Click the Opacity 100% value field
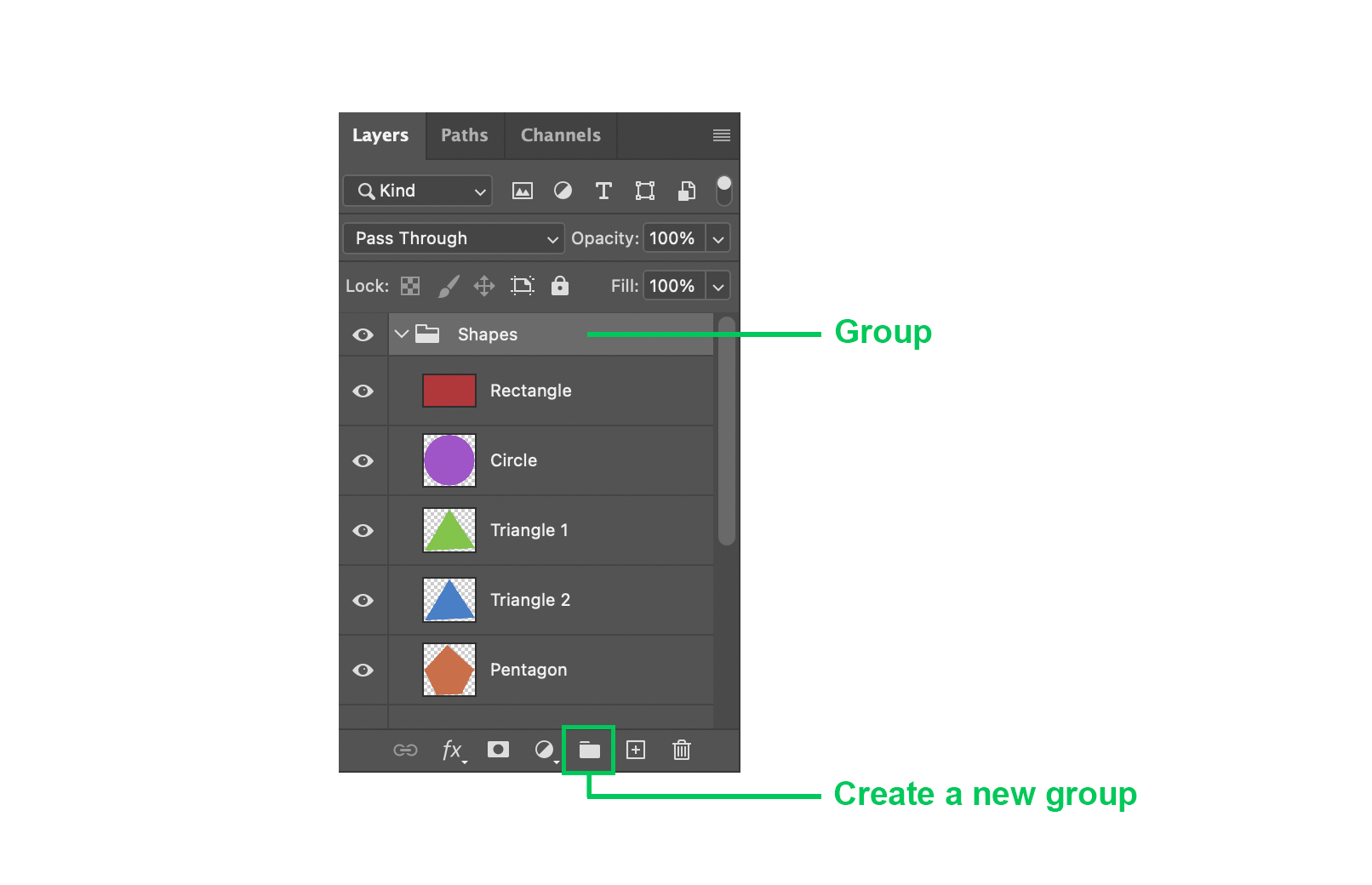 [673, 238]
